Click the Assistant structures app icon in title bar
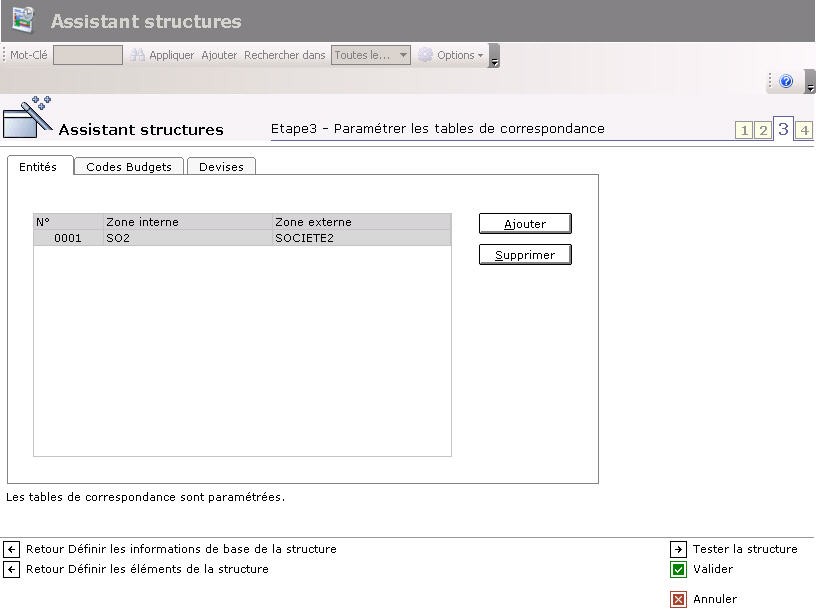 (x=23, y=20)
